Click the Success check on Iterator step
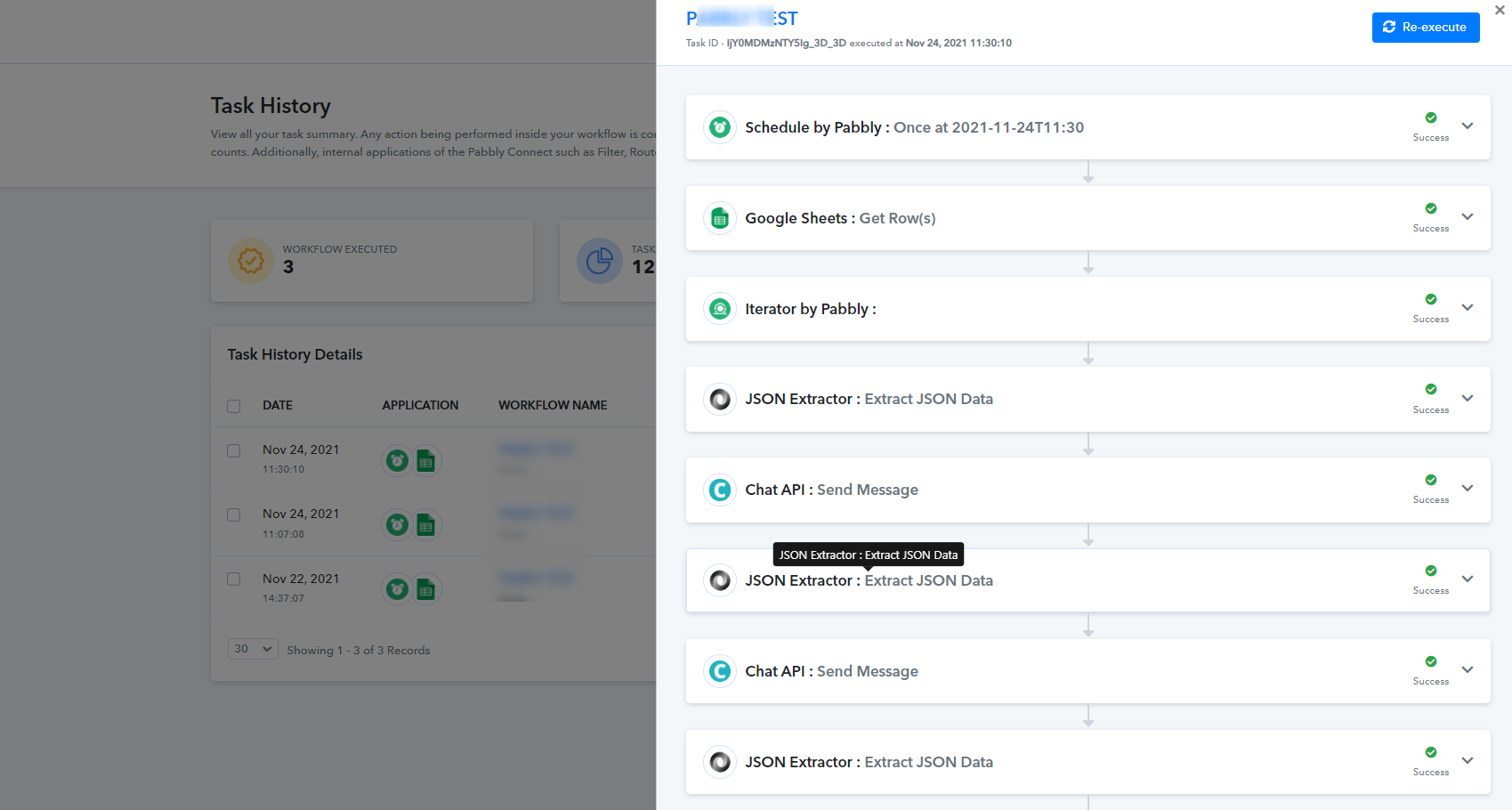1512x810 pixels. tap(1431, 299)
